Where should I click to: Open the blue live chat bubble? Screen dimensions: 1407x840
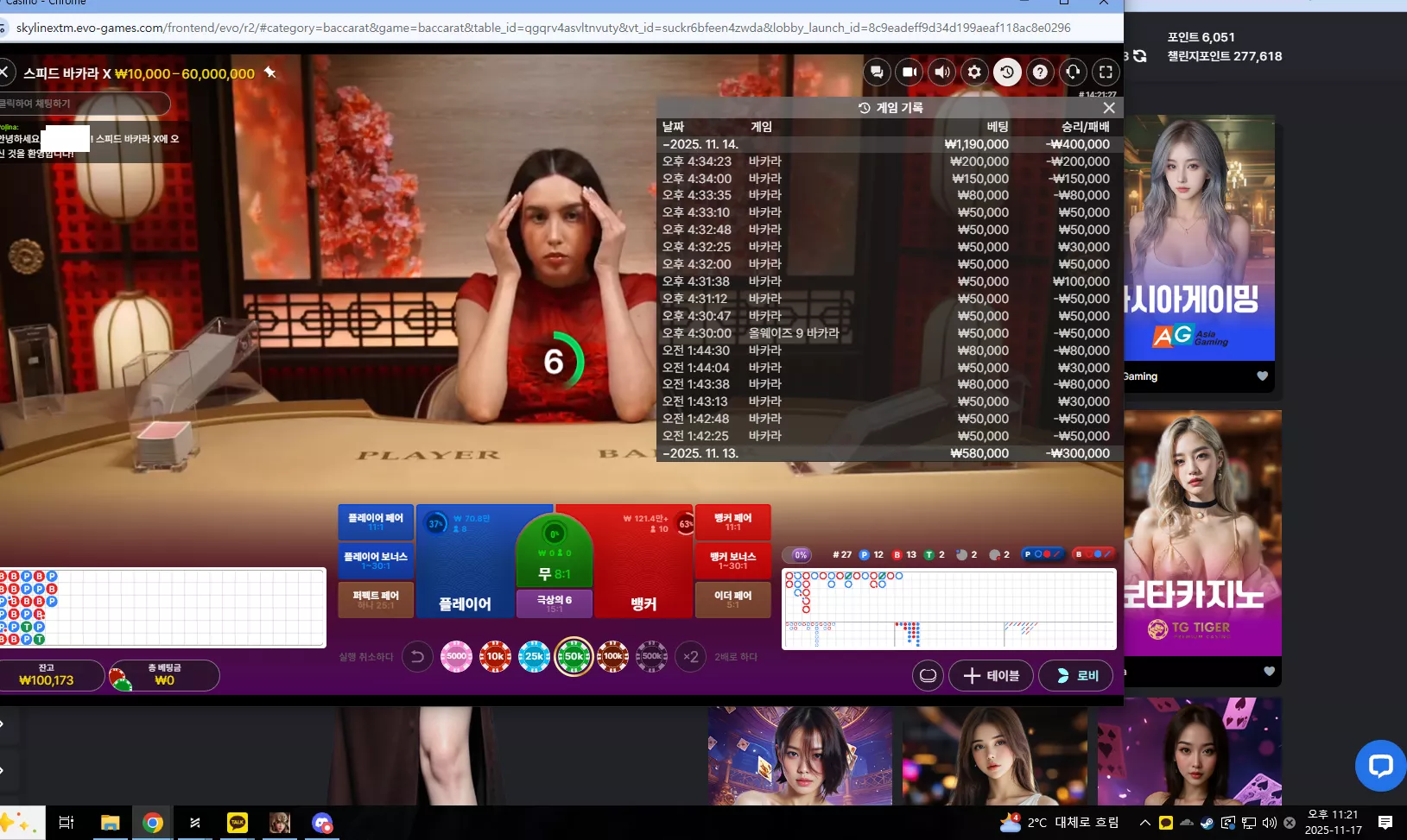[x=1380, y=766]
